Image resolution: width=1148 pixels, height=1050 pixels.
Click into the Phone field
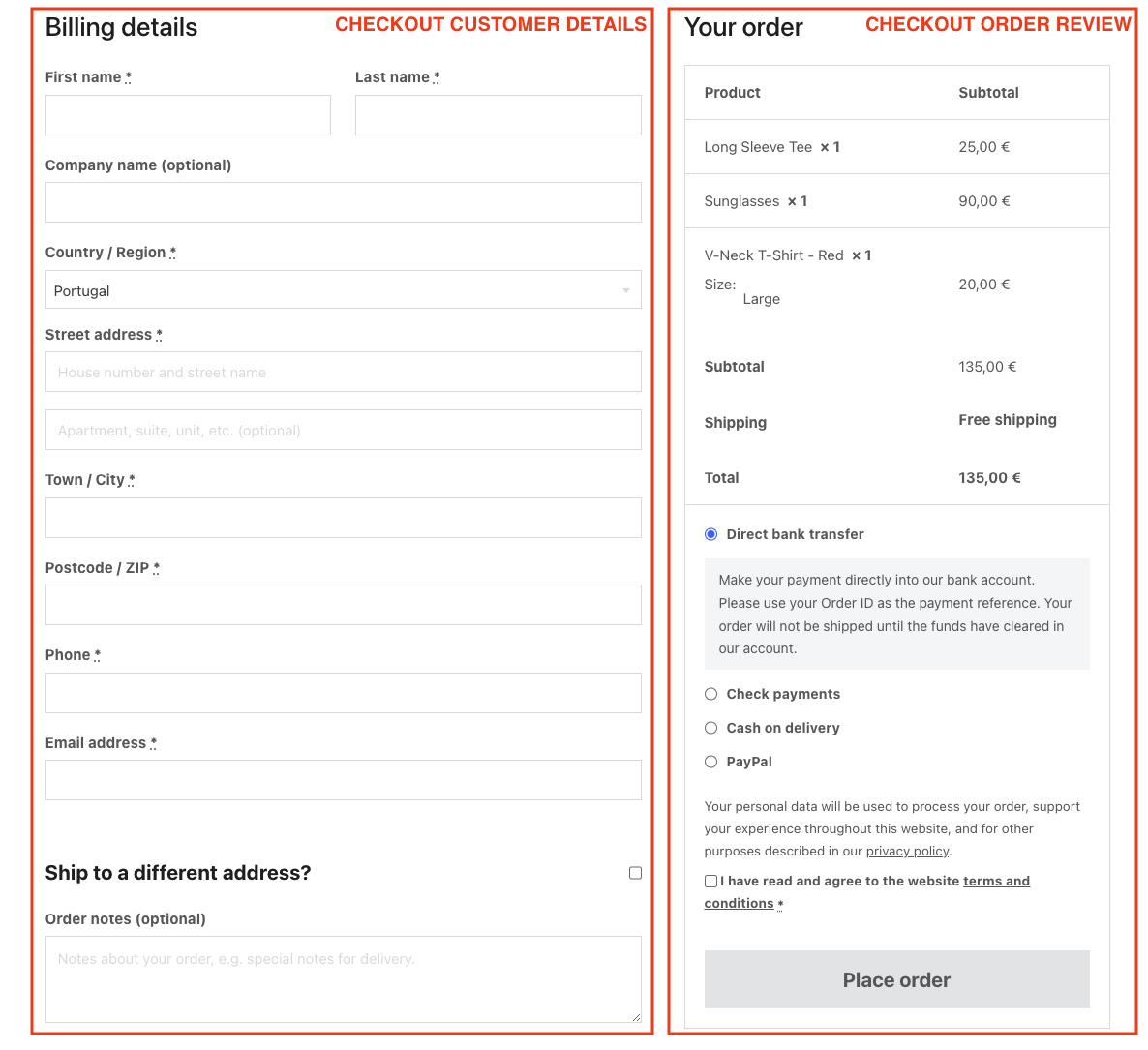click(343, 693)
